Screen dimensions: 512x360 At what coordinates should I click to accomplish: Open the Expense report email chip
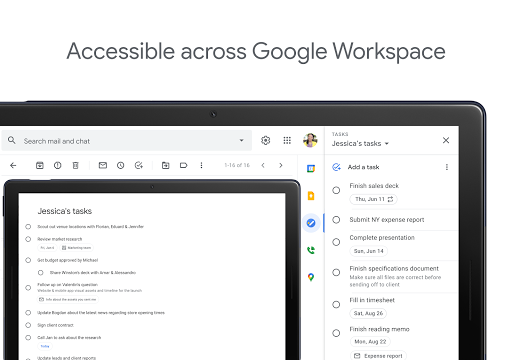pos(378,356)
